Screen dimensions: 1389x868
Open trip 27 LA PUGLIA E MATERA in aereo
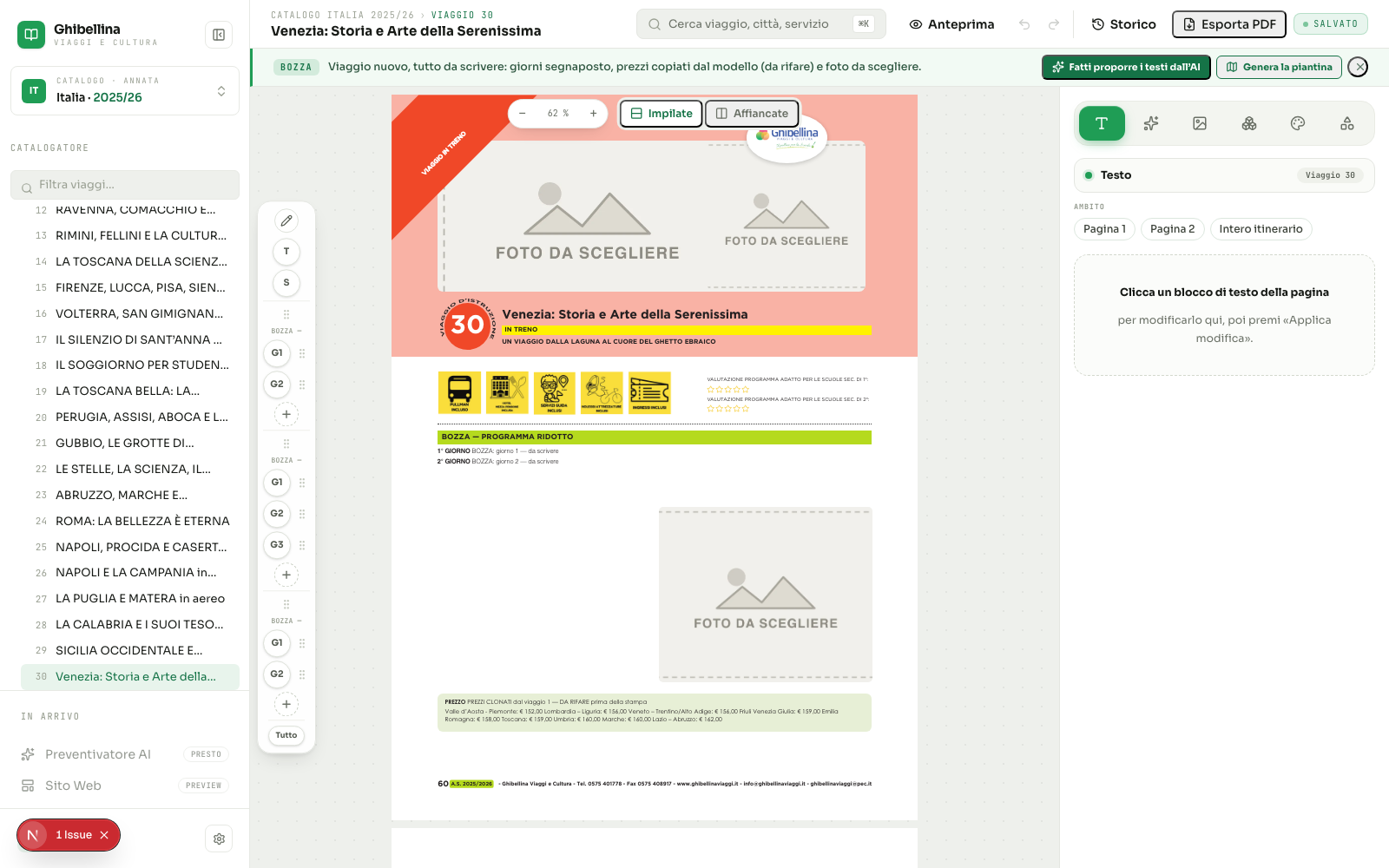(130, 598)
